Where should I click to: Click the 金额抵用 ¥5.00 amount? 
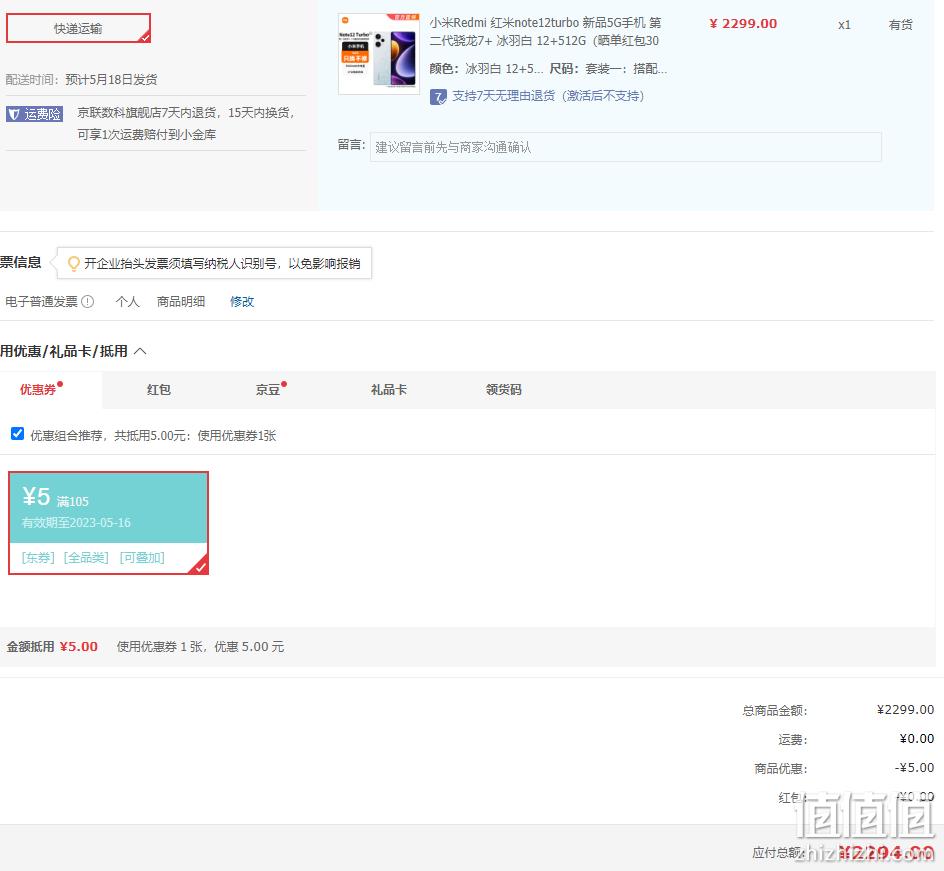coord(79,646)
